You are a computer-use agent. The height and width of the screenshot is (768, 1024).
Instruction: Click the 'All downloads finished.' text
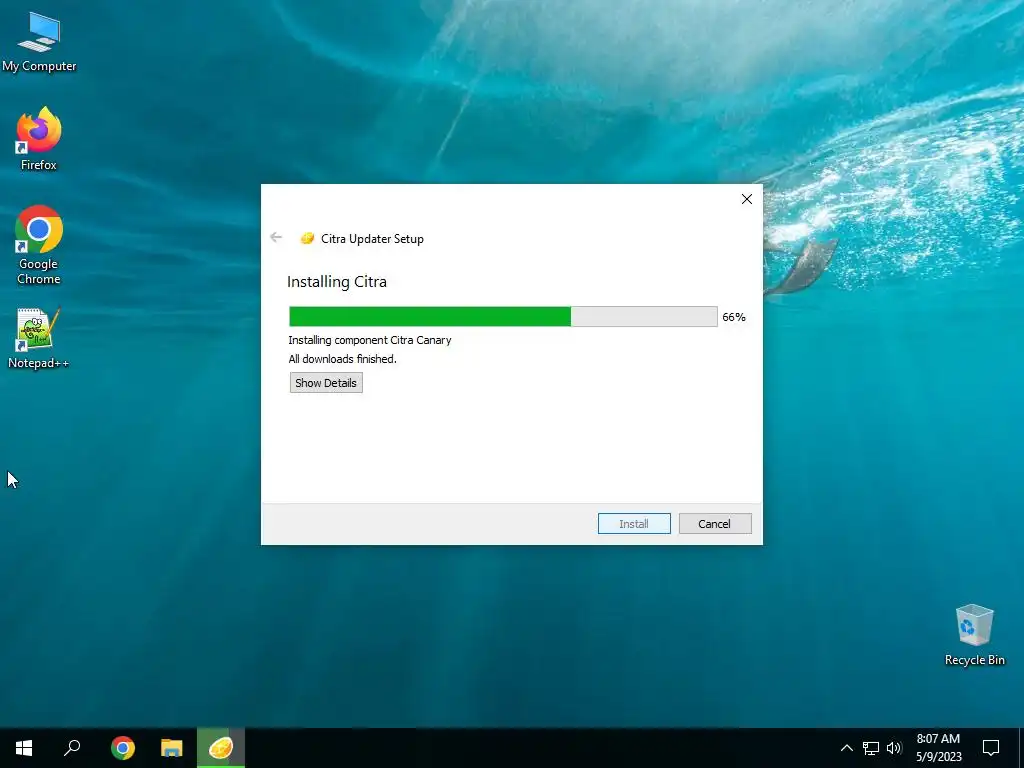342,359
